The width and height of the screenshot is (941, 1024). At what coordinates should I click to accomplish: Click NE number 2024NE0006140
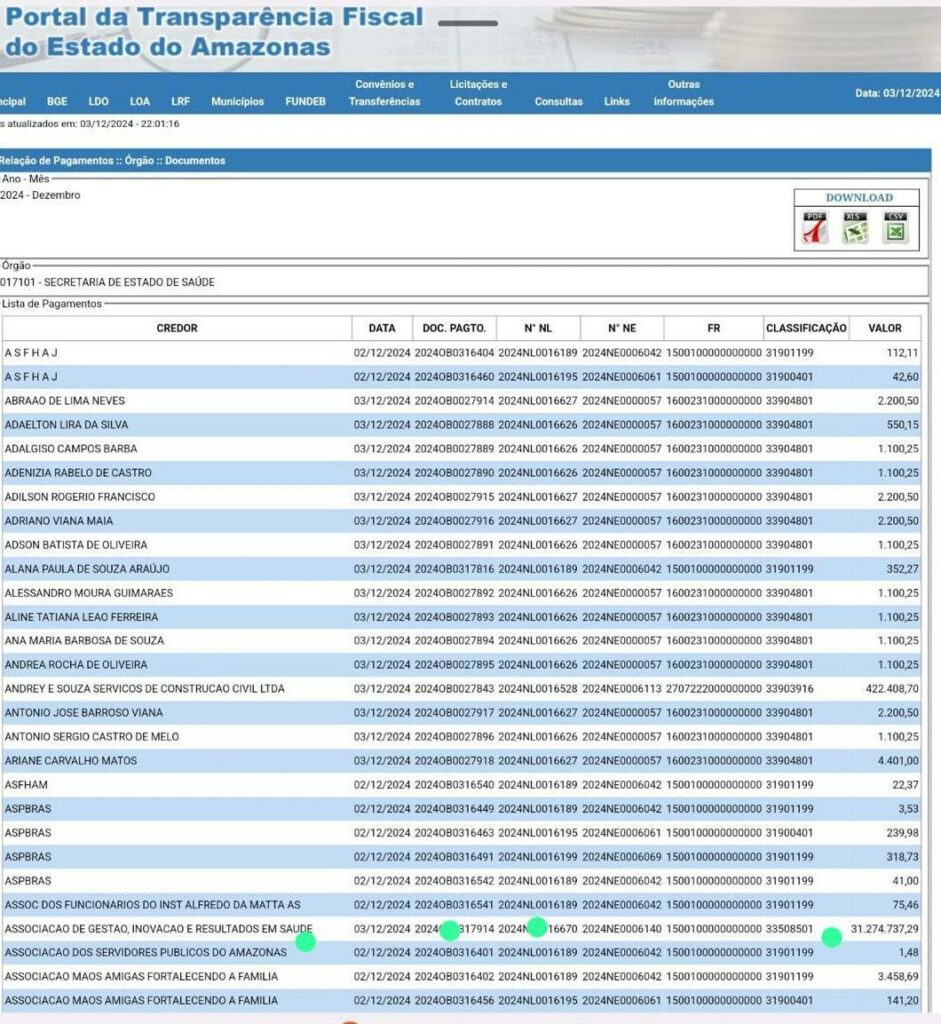pyautogui.click(x=622, y=929)
